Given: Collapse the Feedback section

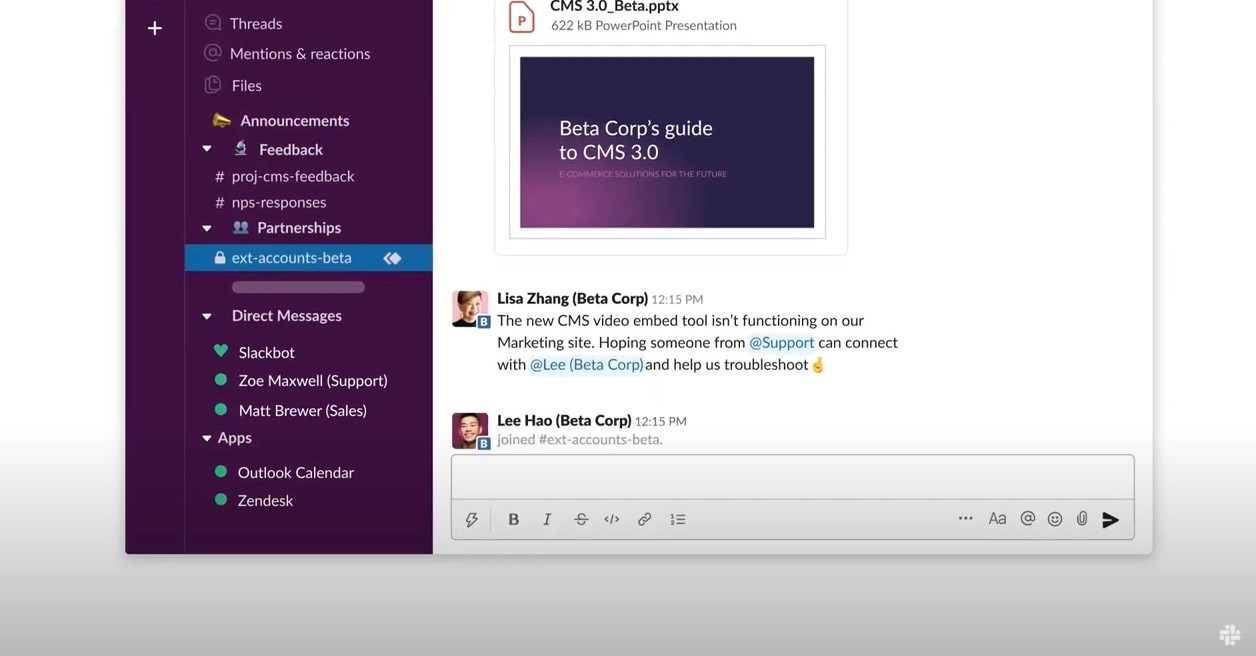Looking at the screenshot, I should (x=207, y=147).
